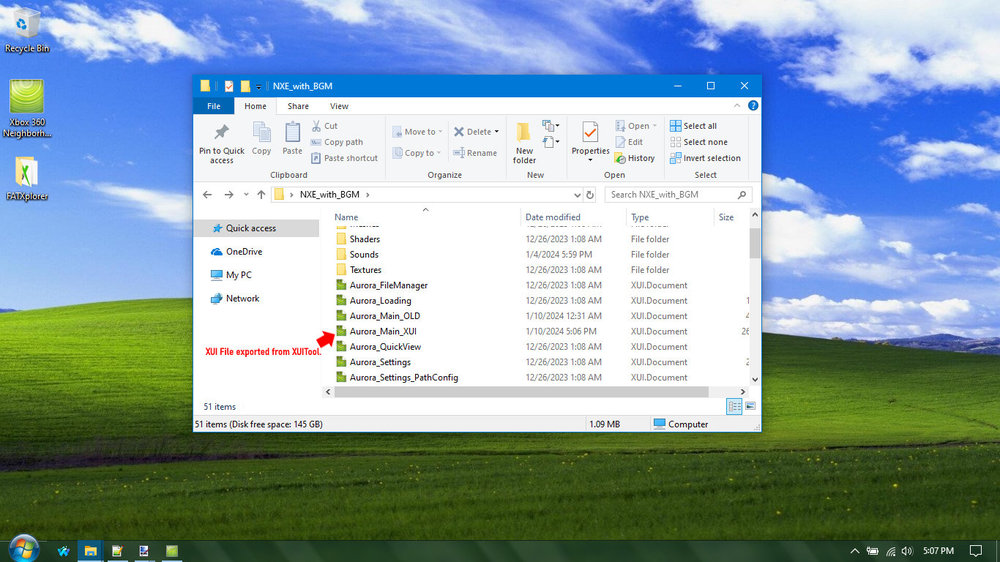The image size is (1000, 562).
Task: Expand the Open command dropdown
Action: point(654,126)
